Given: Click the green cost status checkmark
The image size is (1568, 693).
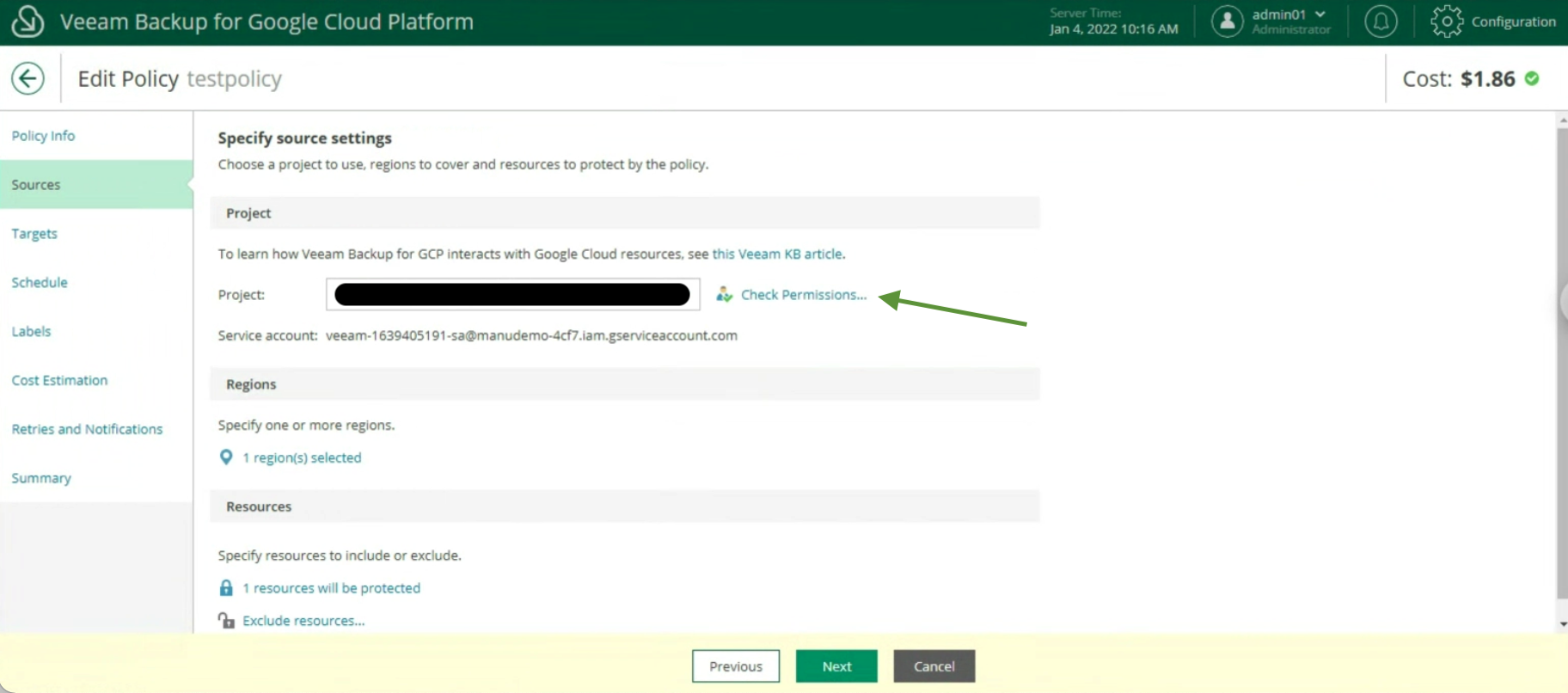Looking at the screenshot, I should [x=1532, y=78].
